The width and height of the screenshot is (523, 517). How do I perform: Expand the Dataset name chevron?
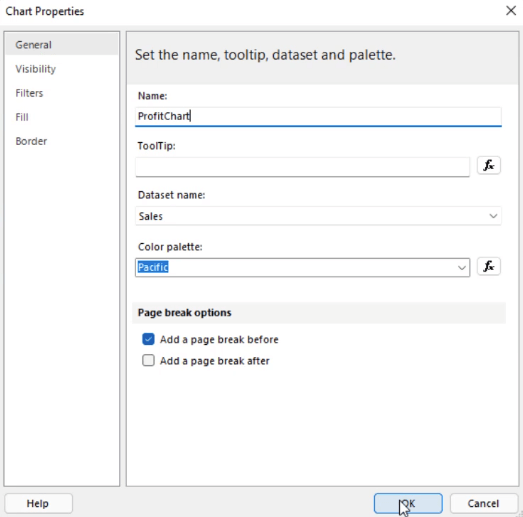(493, 216)
